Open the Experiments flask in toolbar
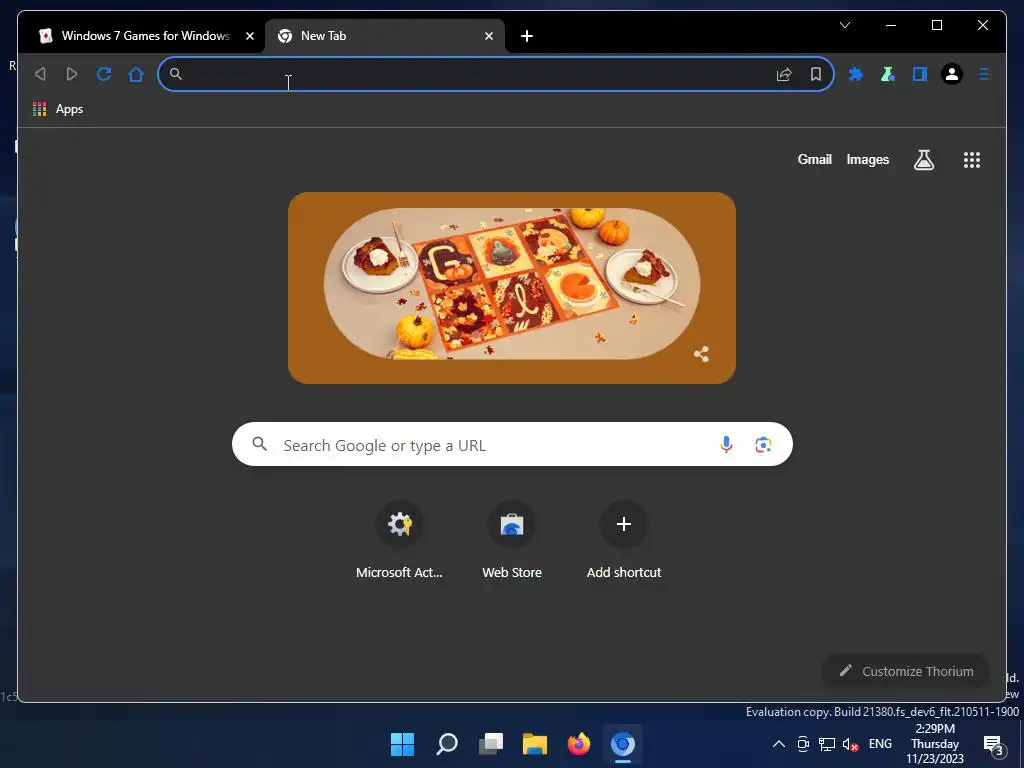 pos(888,74)
